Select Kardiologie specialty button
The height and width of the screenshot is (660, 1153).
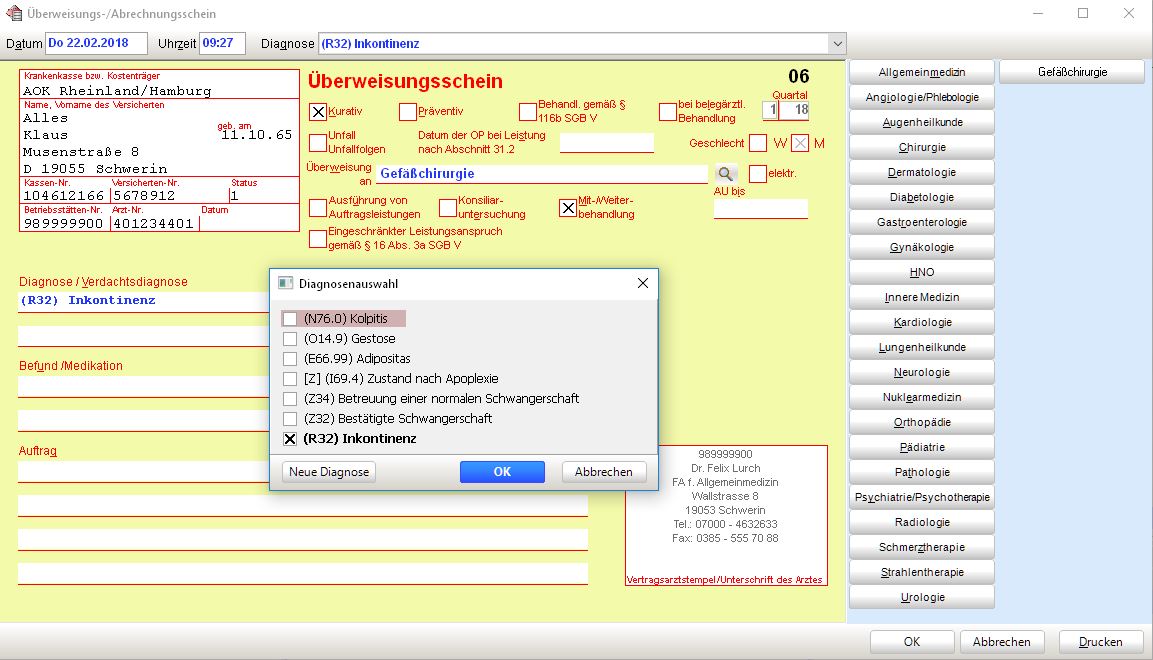pos(922,322)
